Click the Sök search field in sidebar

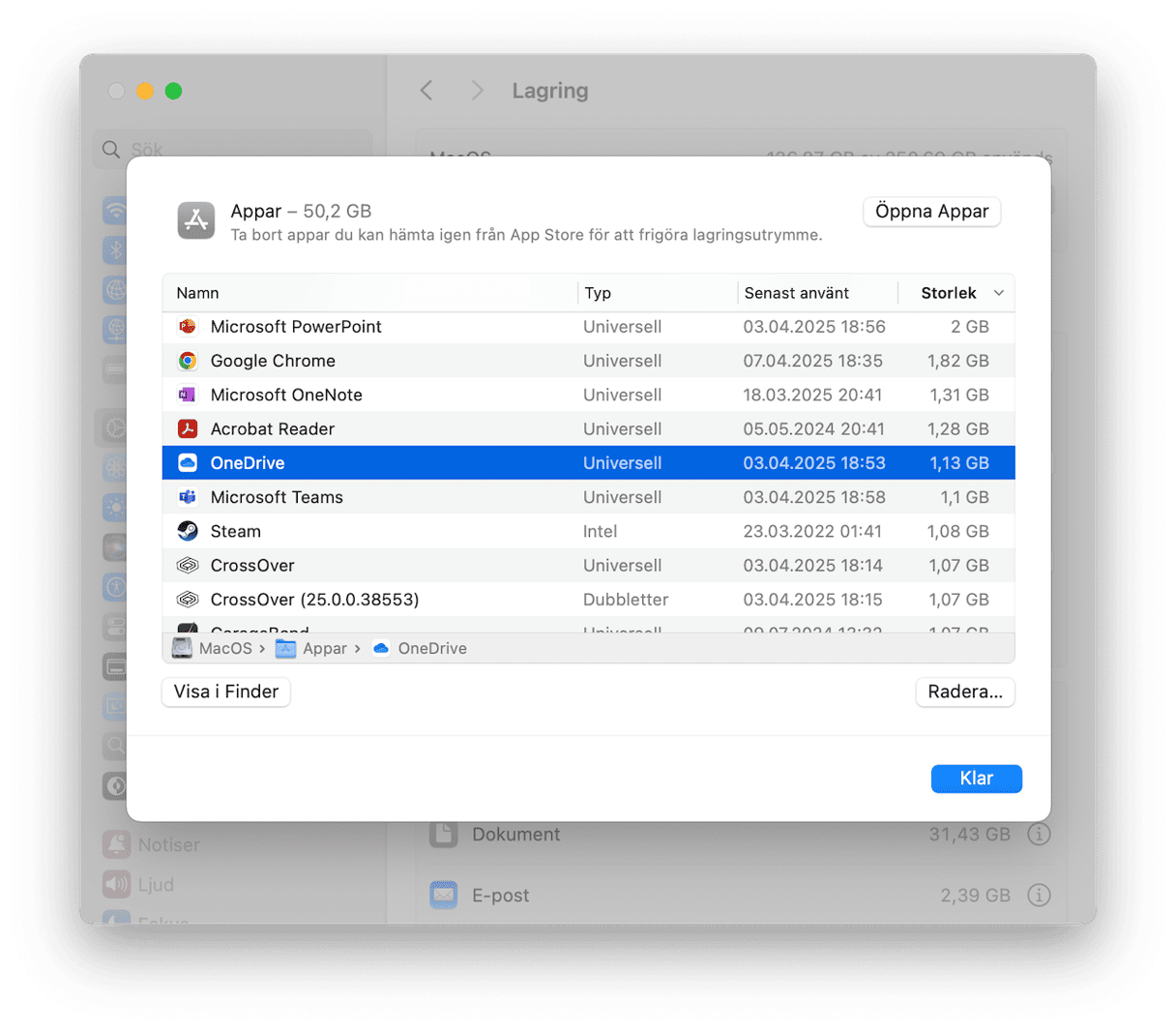pyautogui.click(x=233, y=150)
